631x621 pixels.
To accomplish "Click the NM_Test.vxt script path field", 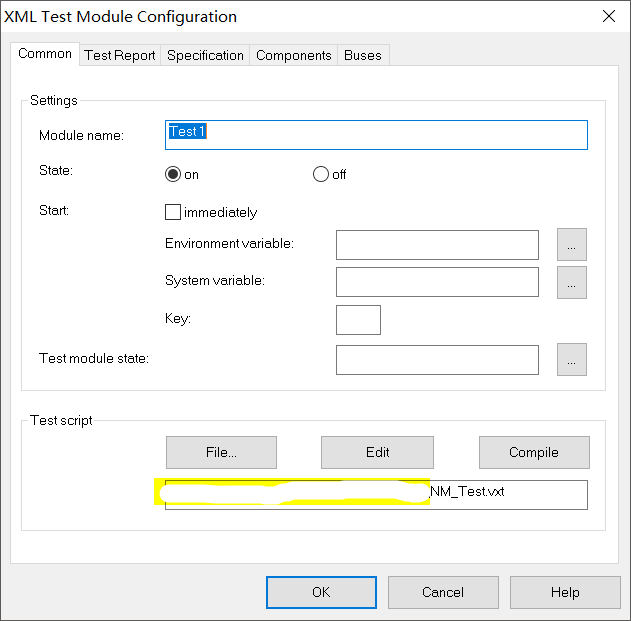I will point(376,495).
